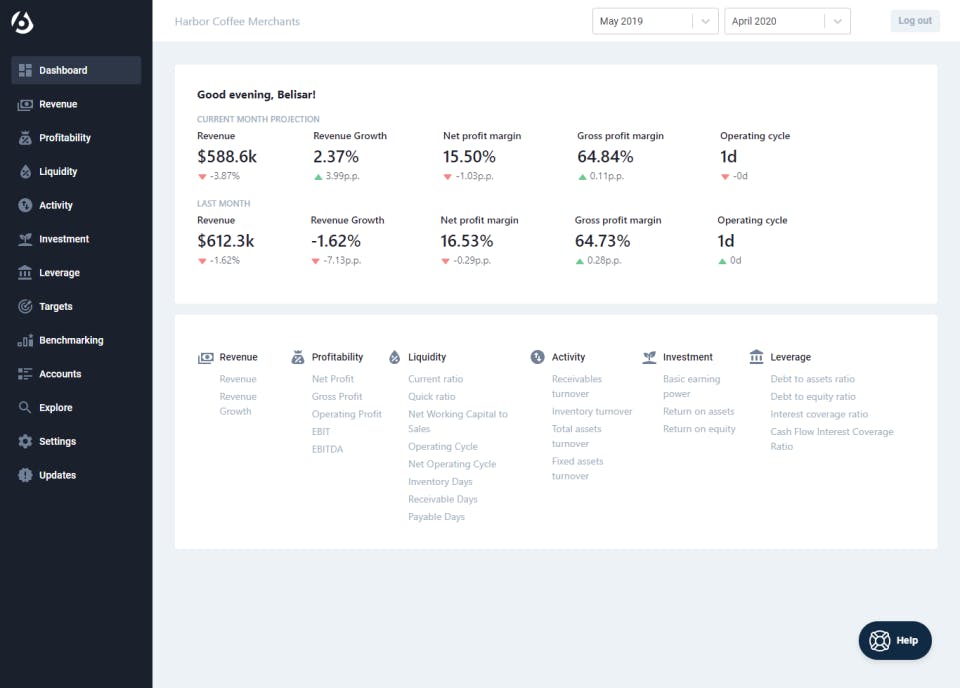Click the Activity icon in metrics panel

coord(538,357)
